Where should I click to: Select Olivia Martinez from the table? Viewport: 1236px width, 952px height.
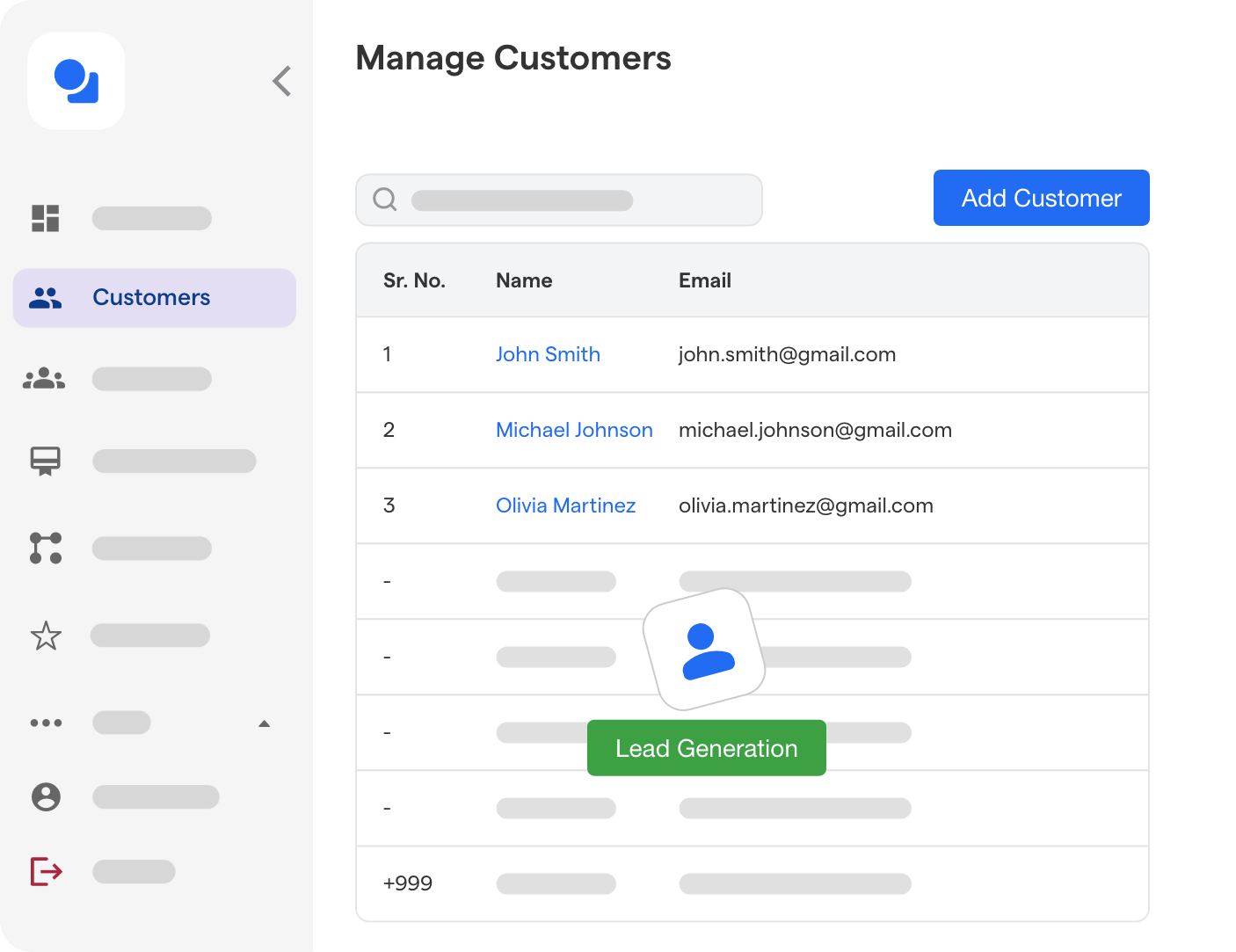[565, 505]
